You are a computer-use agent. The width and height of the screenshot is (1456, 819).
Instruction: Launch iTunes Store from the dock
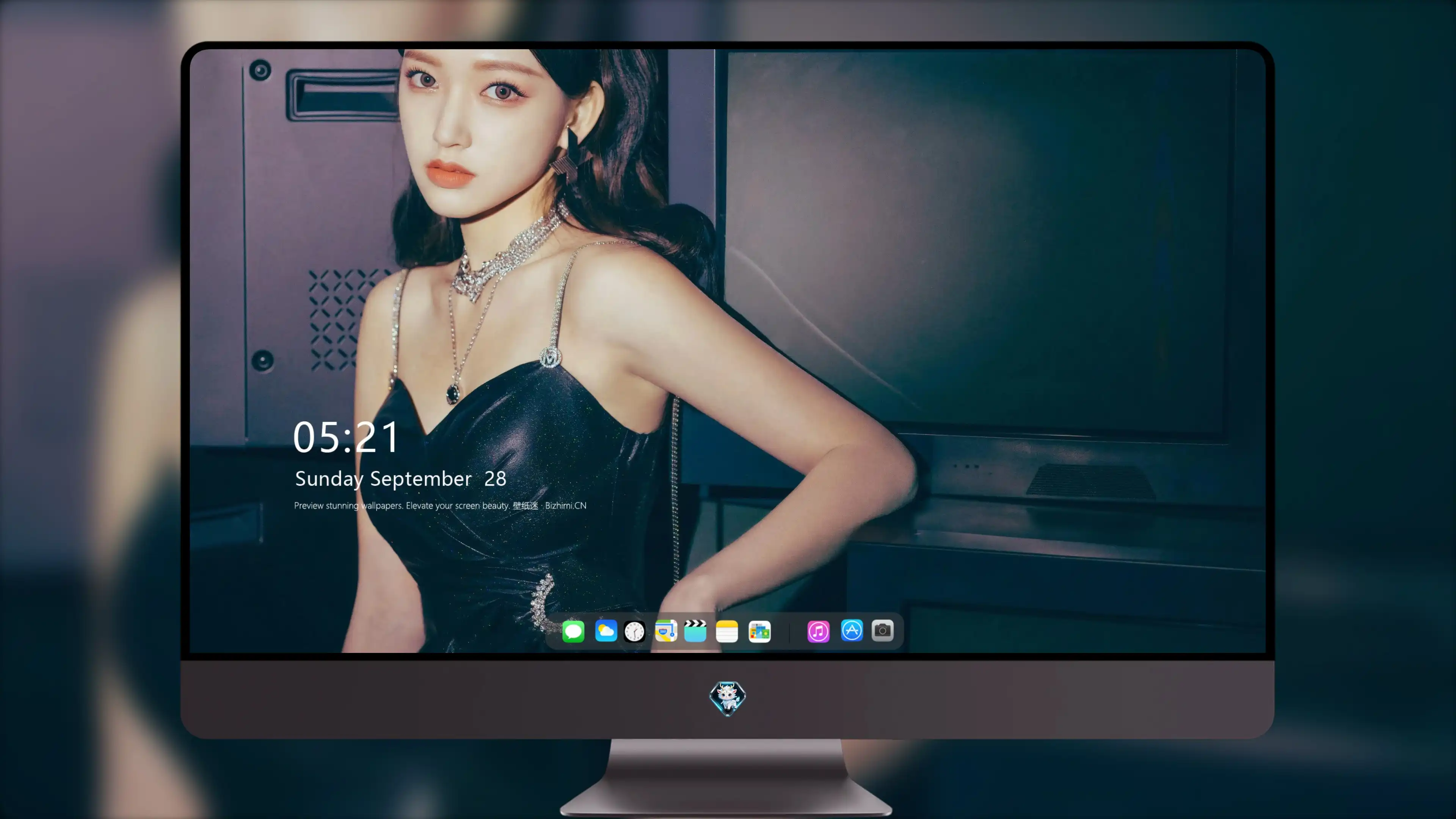click(x=819, y=631)
